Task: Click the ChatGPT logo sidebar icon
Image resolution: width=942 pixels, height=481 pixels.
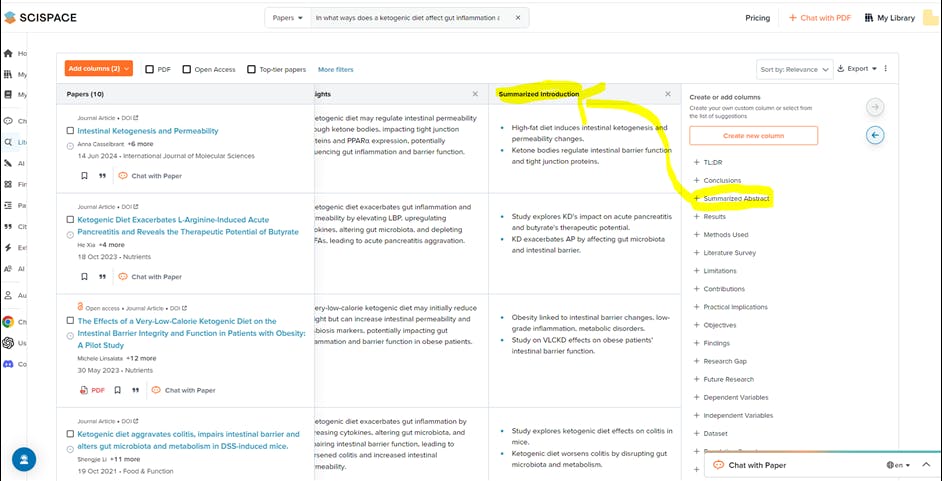Action: pos(8,343)
